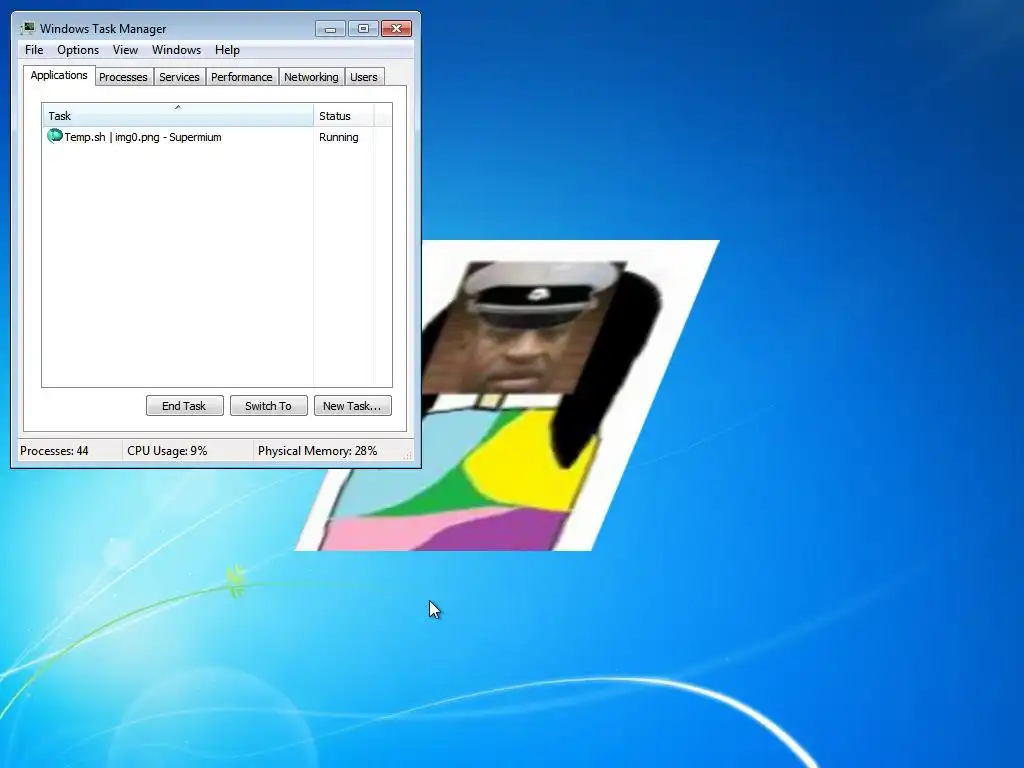Click the Running status cell
The width and height of the screenshot is (1024, 768).
(x=338, y=137)
